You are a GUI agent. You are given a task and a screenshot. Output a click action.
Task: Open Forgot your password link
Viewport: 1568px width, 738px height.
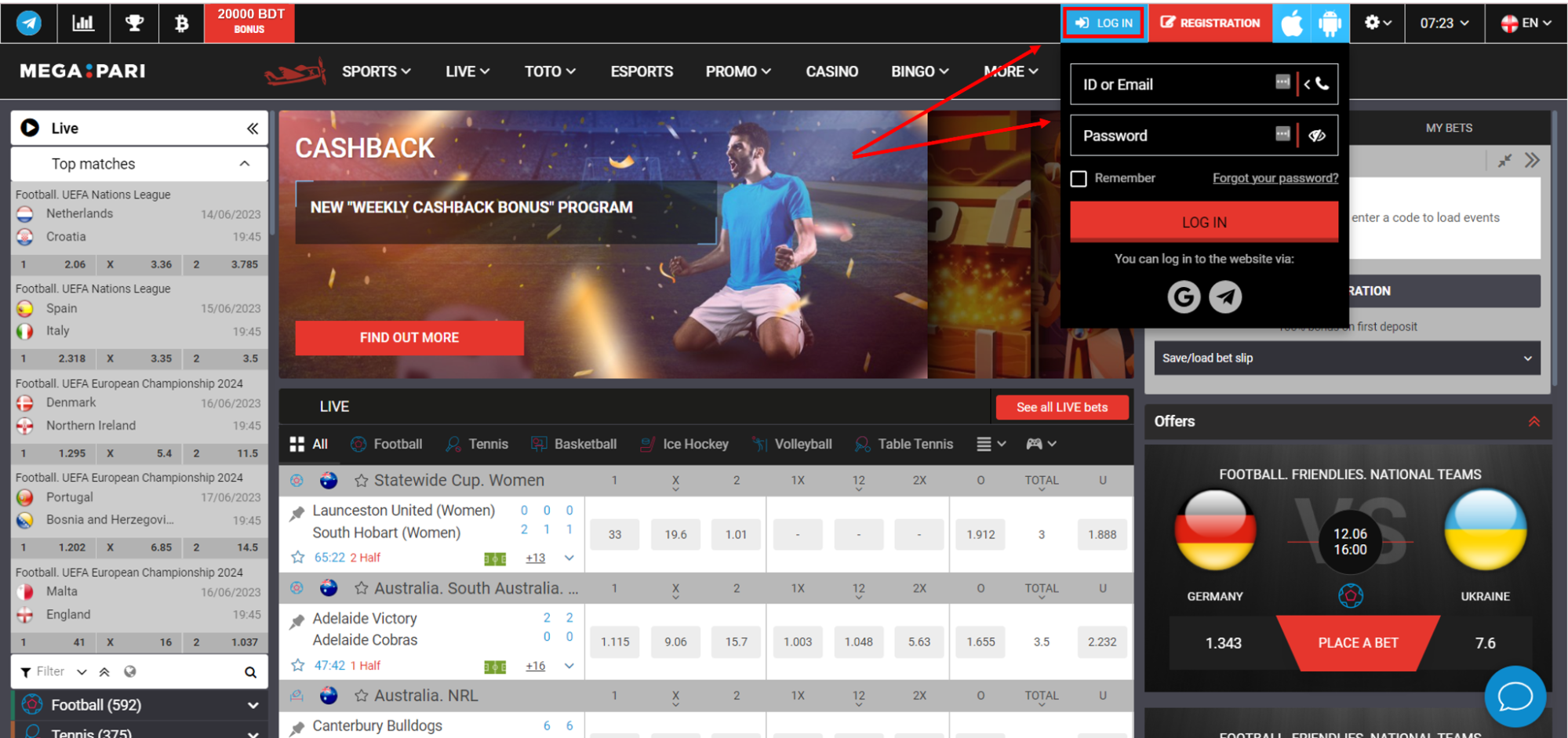(x=1275, y=178)
